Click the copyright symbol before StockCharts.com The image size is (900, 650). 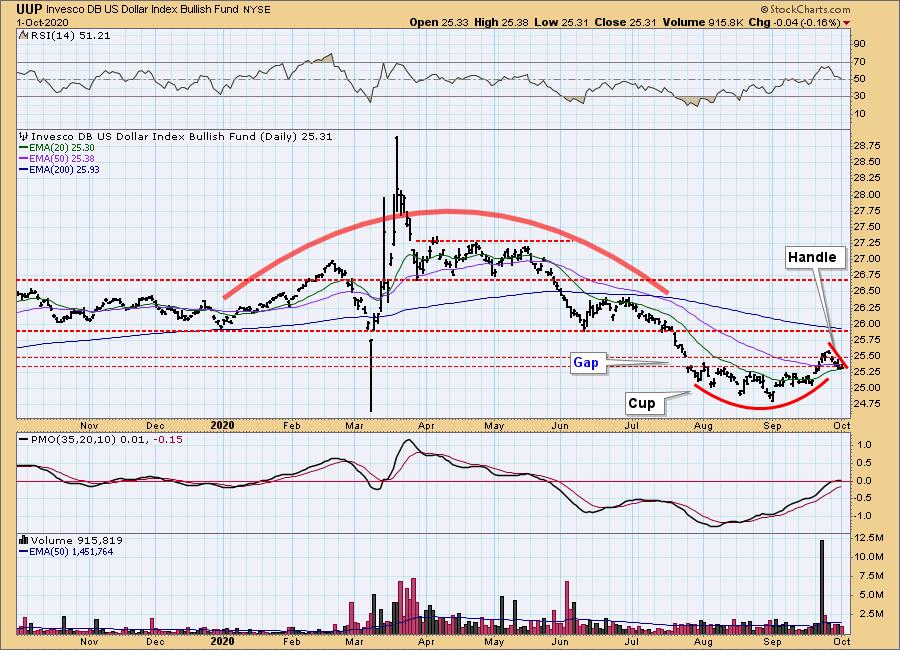click(x=765, y=10)
